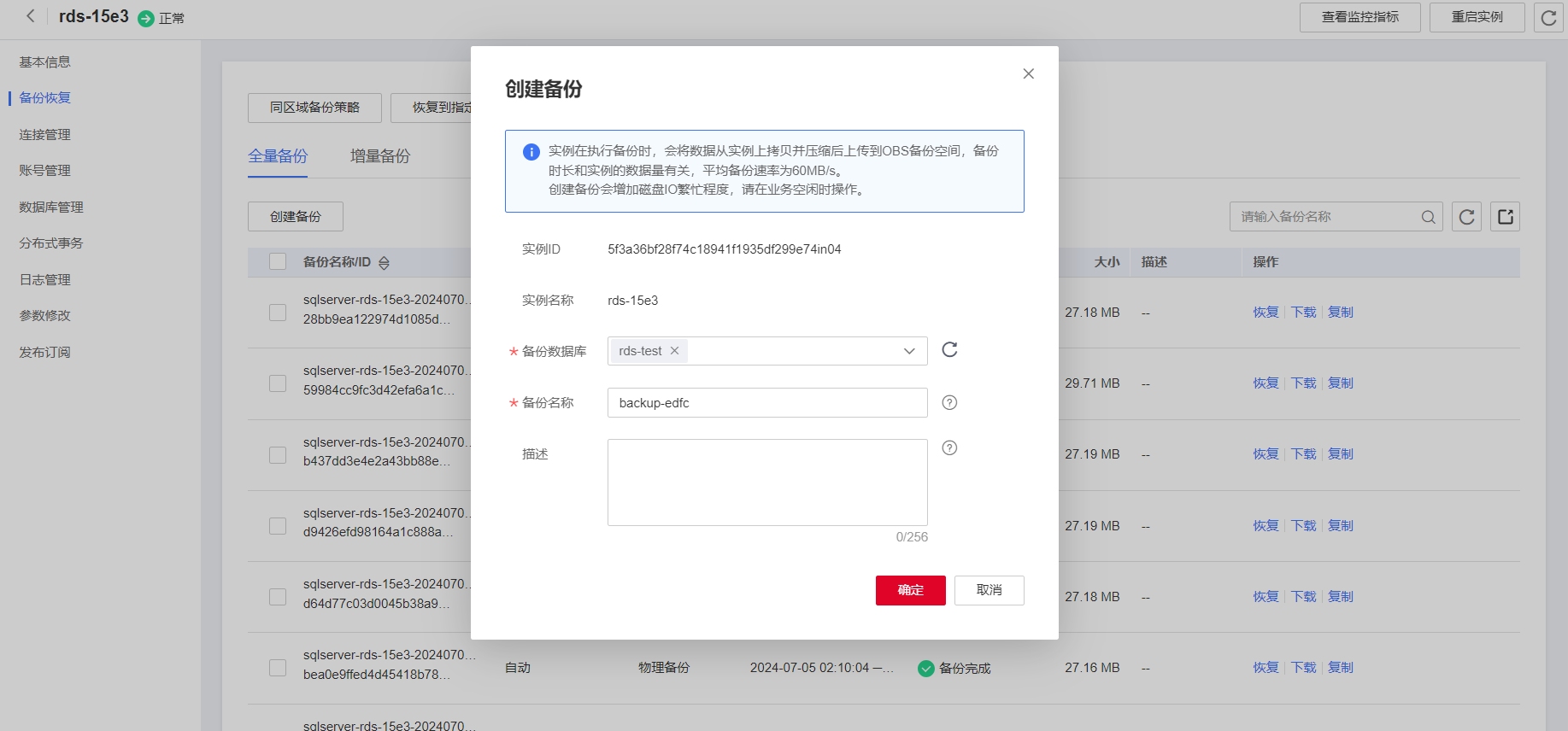Click the 0/256 character counter
Image resolution: width=1568 pixels, height=731 pixels.
coord(912,537)
